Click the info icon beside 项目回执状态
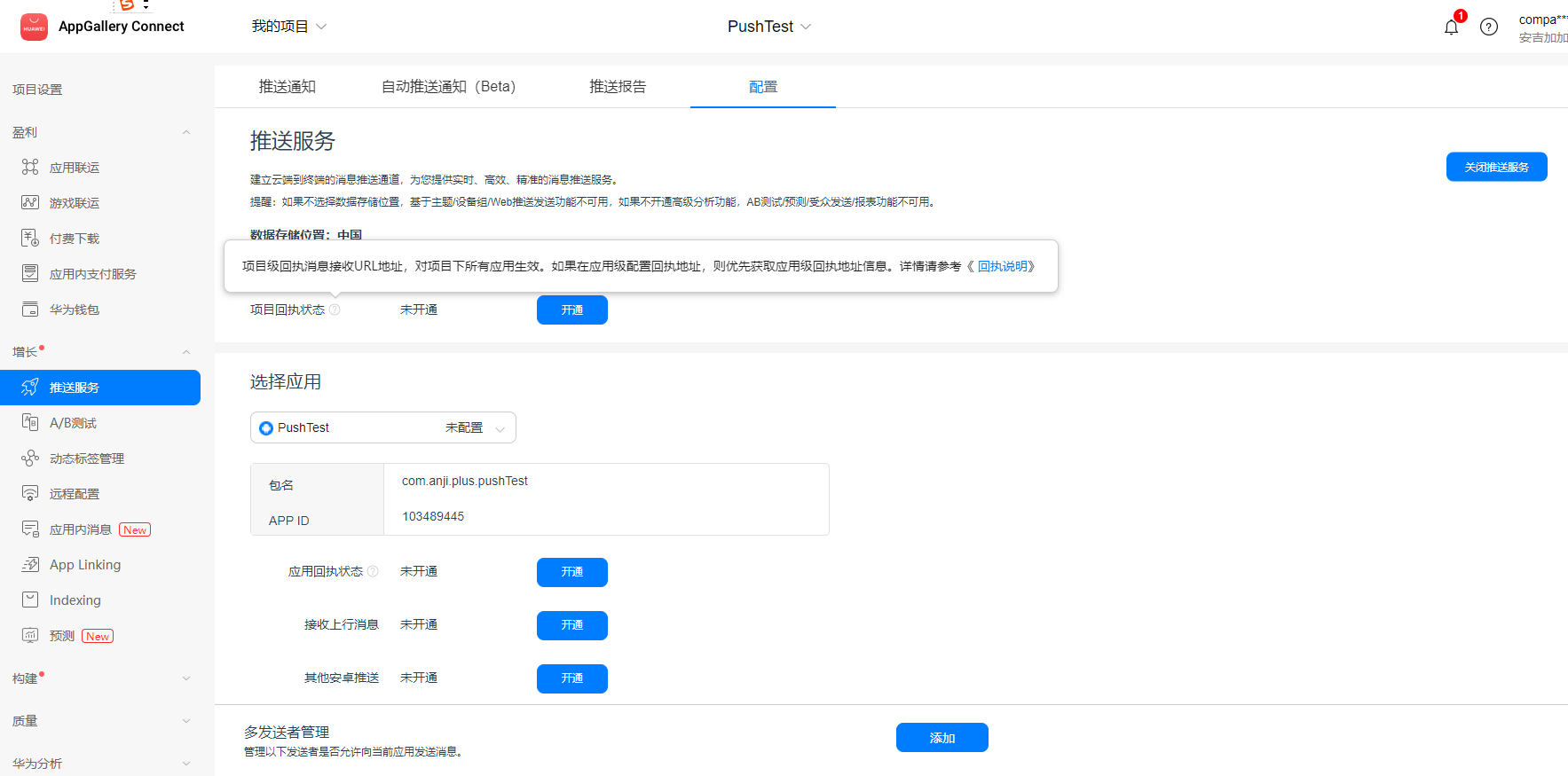This screenshot has height=776, width=1568. pos(335,310)
